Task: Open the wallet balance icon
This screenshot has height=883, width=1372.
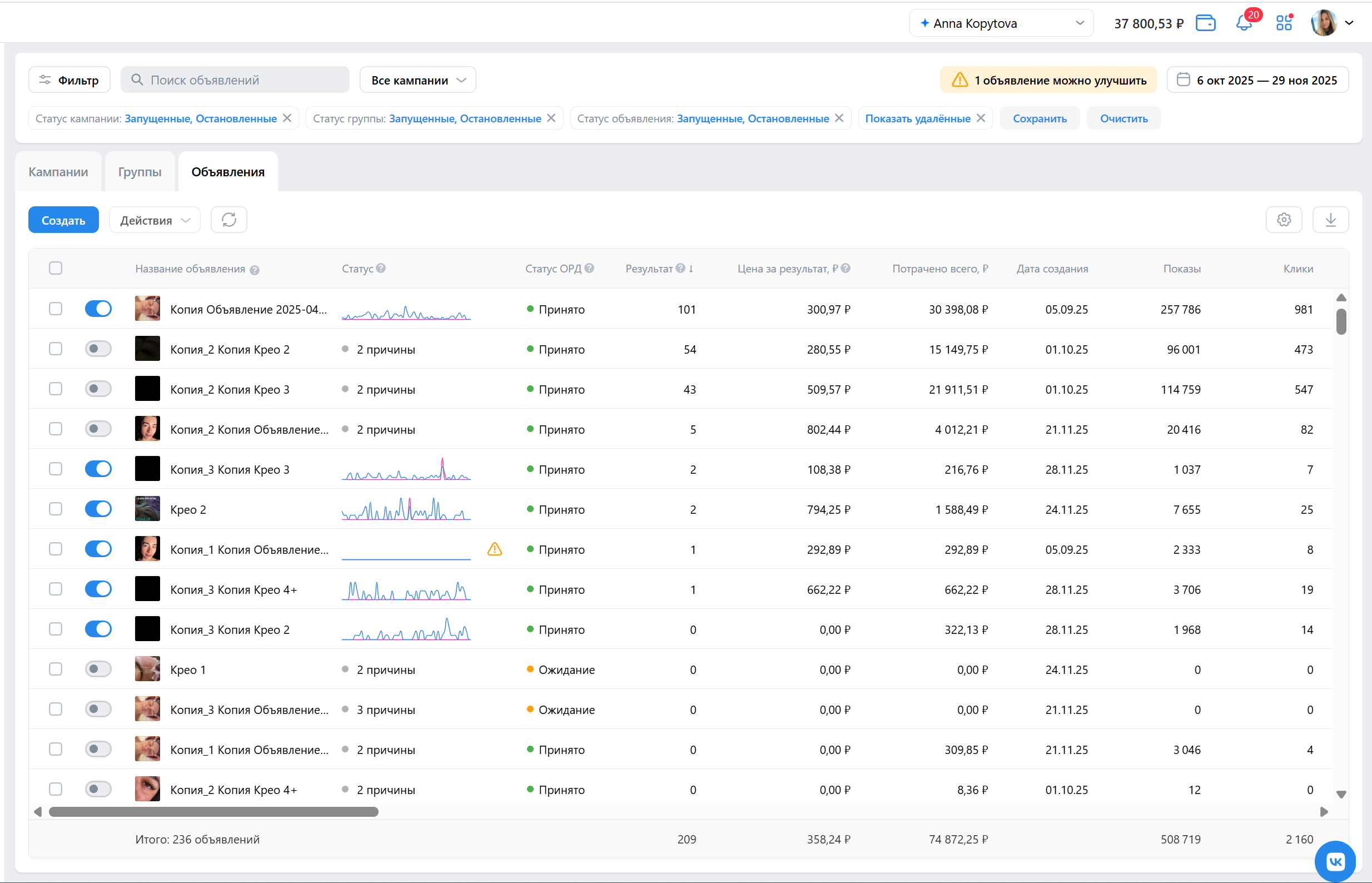Action: pyautogui.click(x=1205, y=23)
